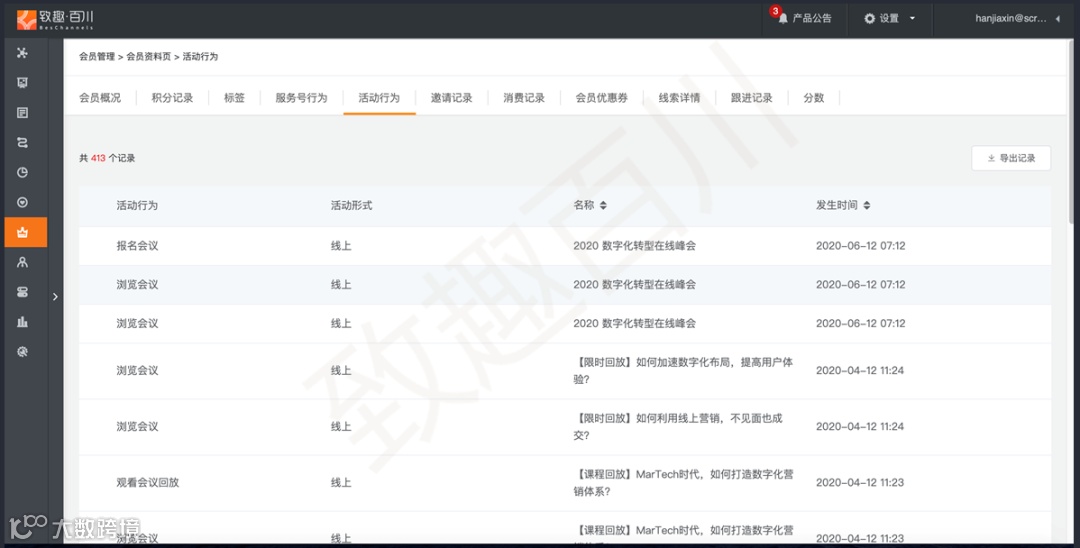
Task: Click the settings gear icon
Action: [x=869, y=19]
